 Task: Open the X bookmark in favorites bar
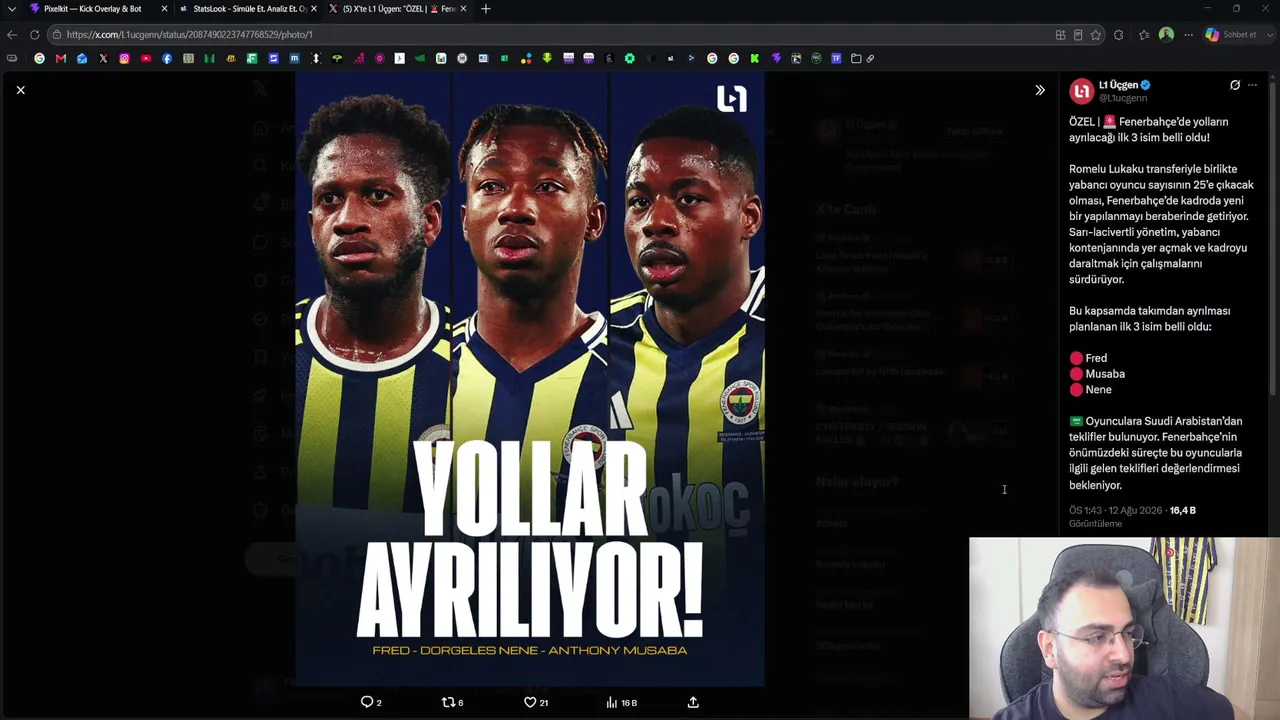pyautogui.click(x=103, y=58)
